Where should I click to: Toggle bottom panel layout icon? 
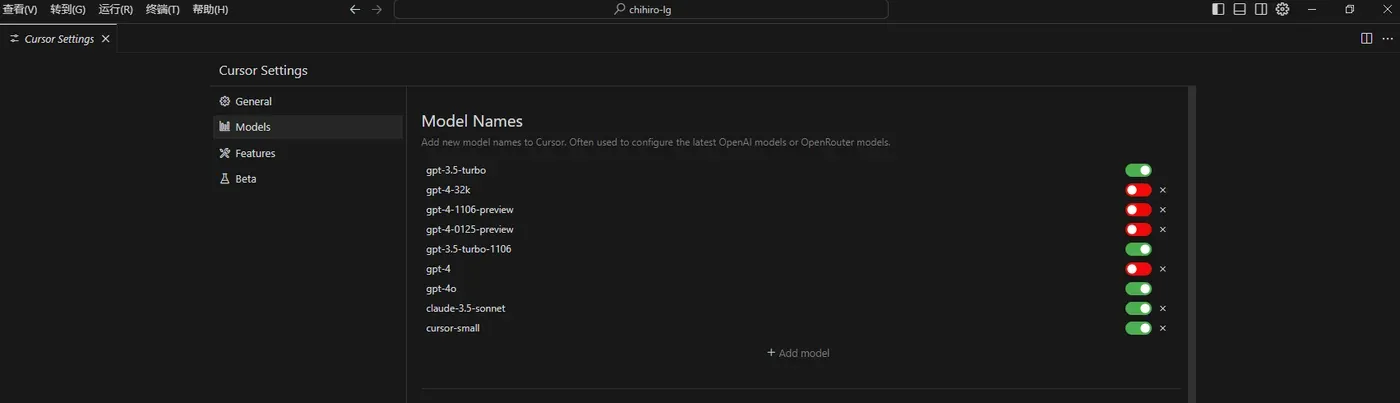1240,9
